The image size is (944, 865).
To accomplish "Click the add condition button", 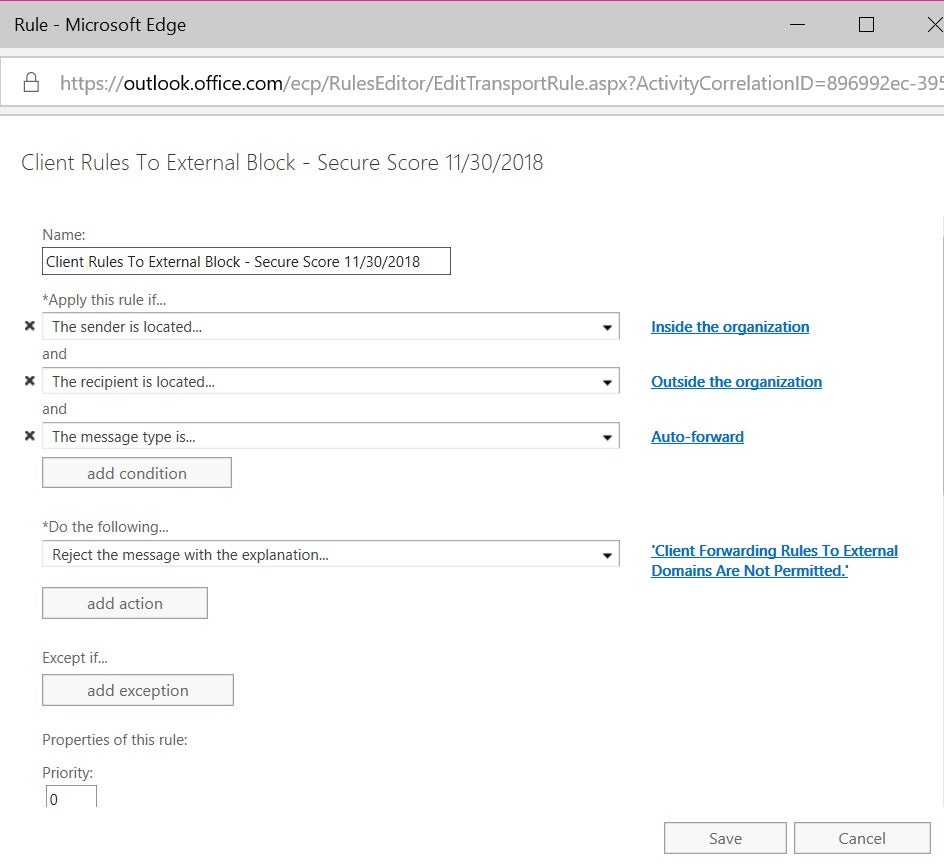I will click(137, 473).
